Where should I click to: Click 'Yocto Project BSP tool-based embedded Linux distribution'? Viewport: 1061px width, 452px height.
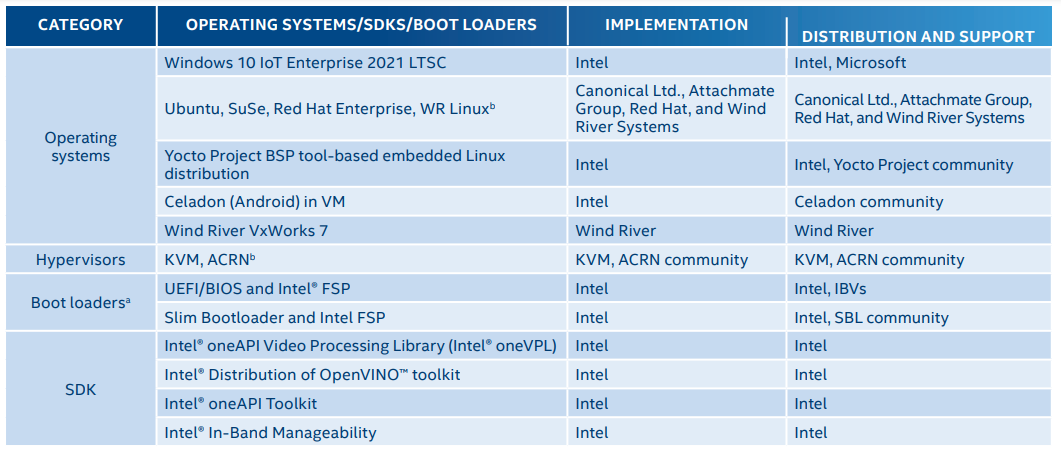tap(335, 164)
